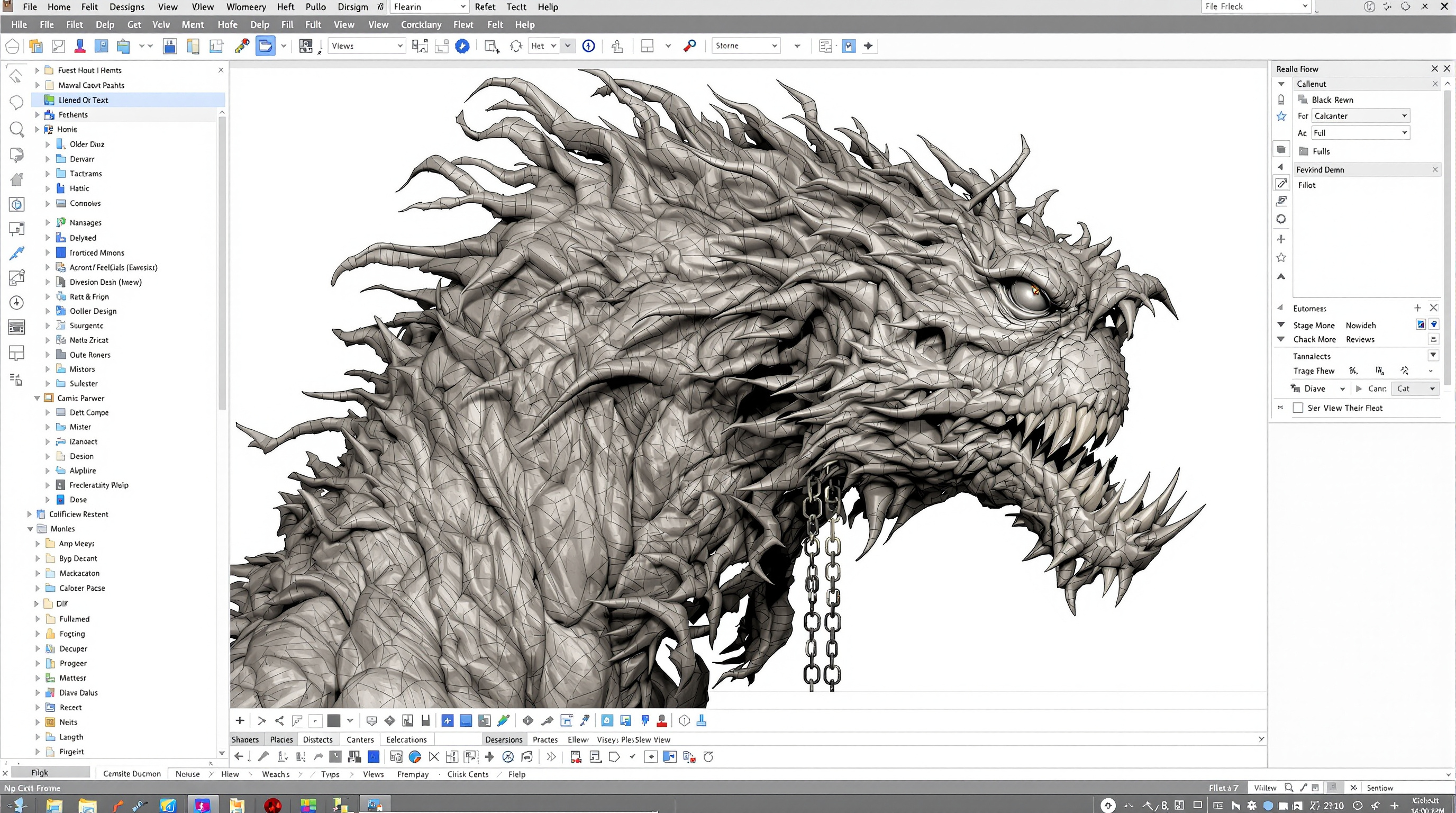Open the Designs menu
The width and height of the screenshot is (1456, 813).
[x=126, y=7]
